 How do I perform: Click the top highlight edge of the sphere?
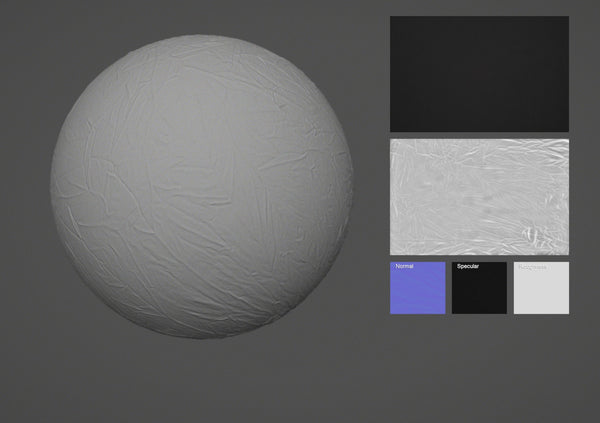pyautogui.click(x=200, y=40)
